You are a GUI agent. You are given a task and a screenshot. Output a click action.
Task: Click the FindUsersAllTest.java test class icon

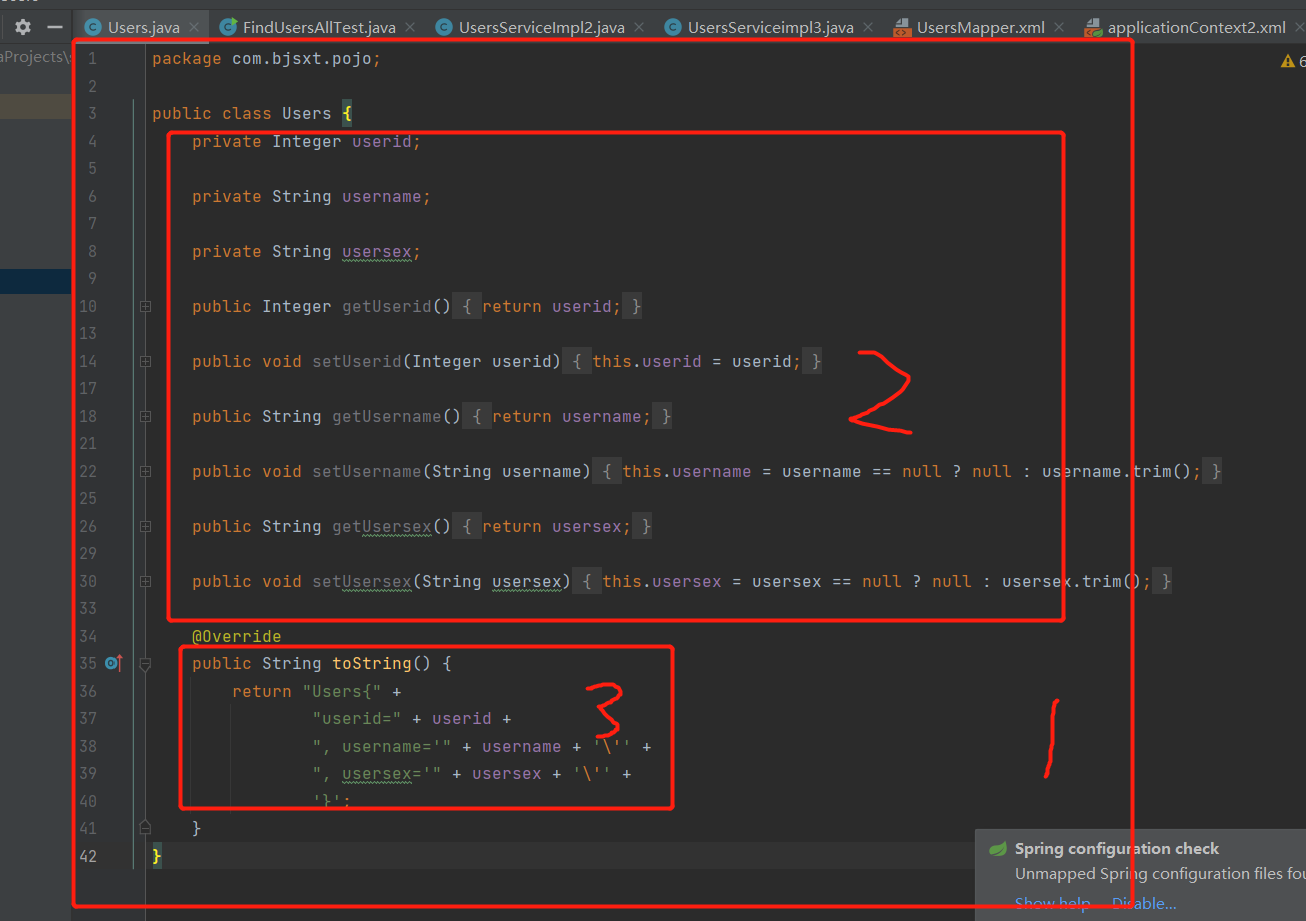(x=228, y=27)
